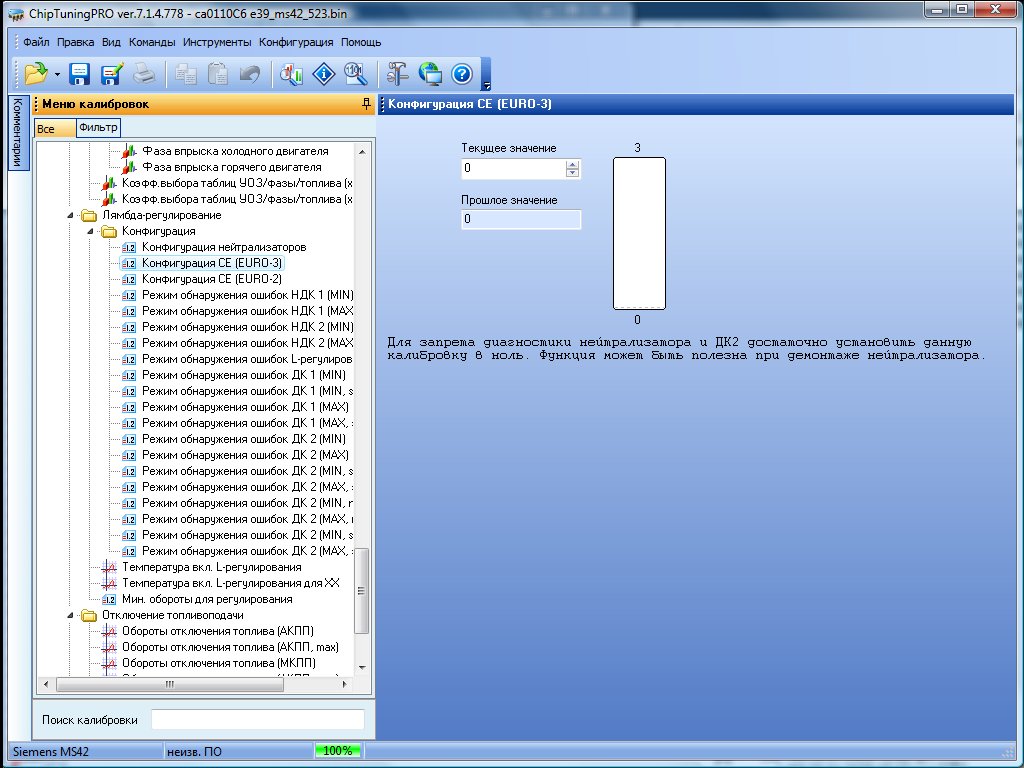
Task: Open the Инструменты menu
Action: coord(217,43)
